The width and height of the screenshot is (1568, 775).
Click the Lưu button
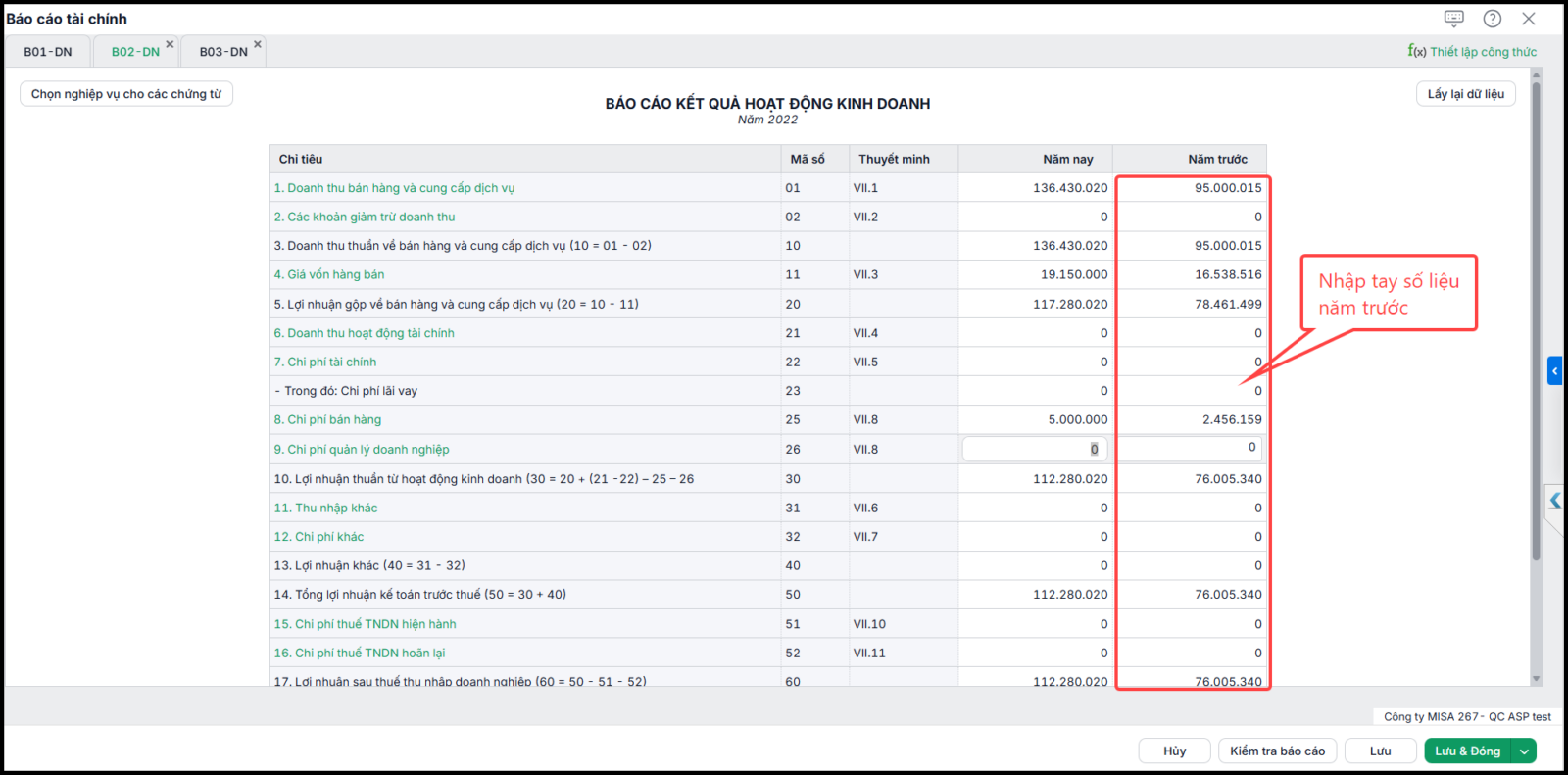(1381, 751)
